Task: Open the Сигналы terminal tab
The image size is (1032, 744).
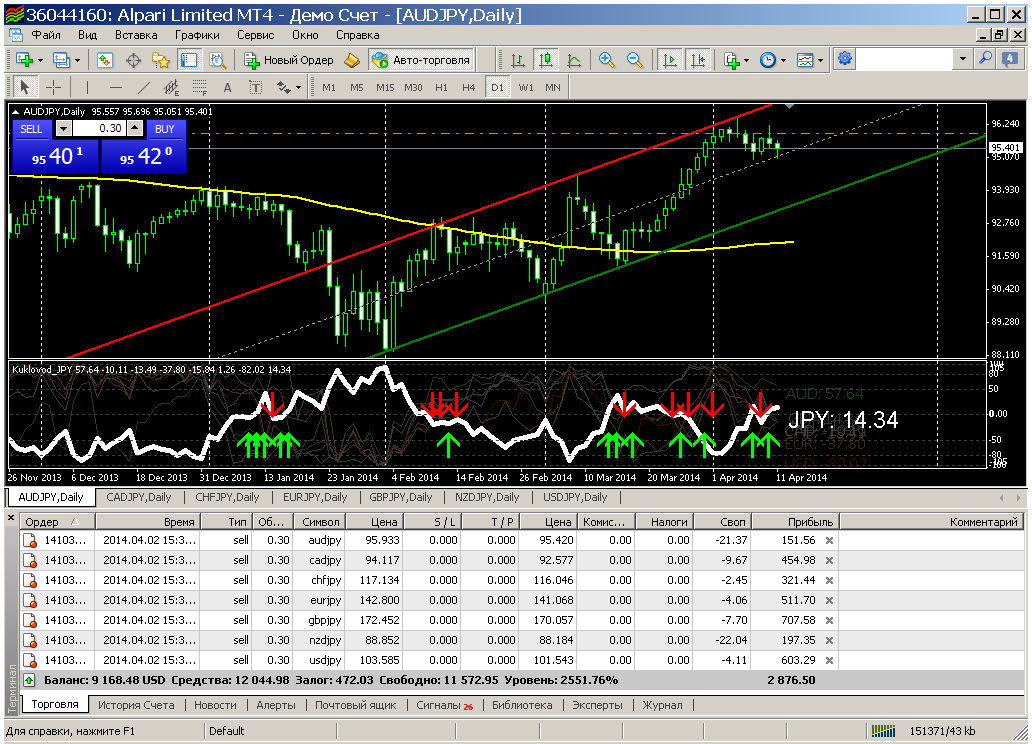Action: point(444,704)
